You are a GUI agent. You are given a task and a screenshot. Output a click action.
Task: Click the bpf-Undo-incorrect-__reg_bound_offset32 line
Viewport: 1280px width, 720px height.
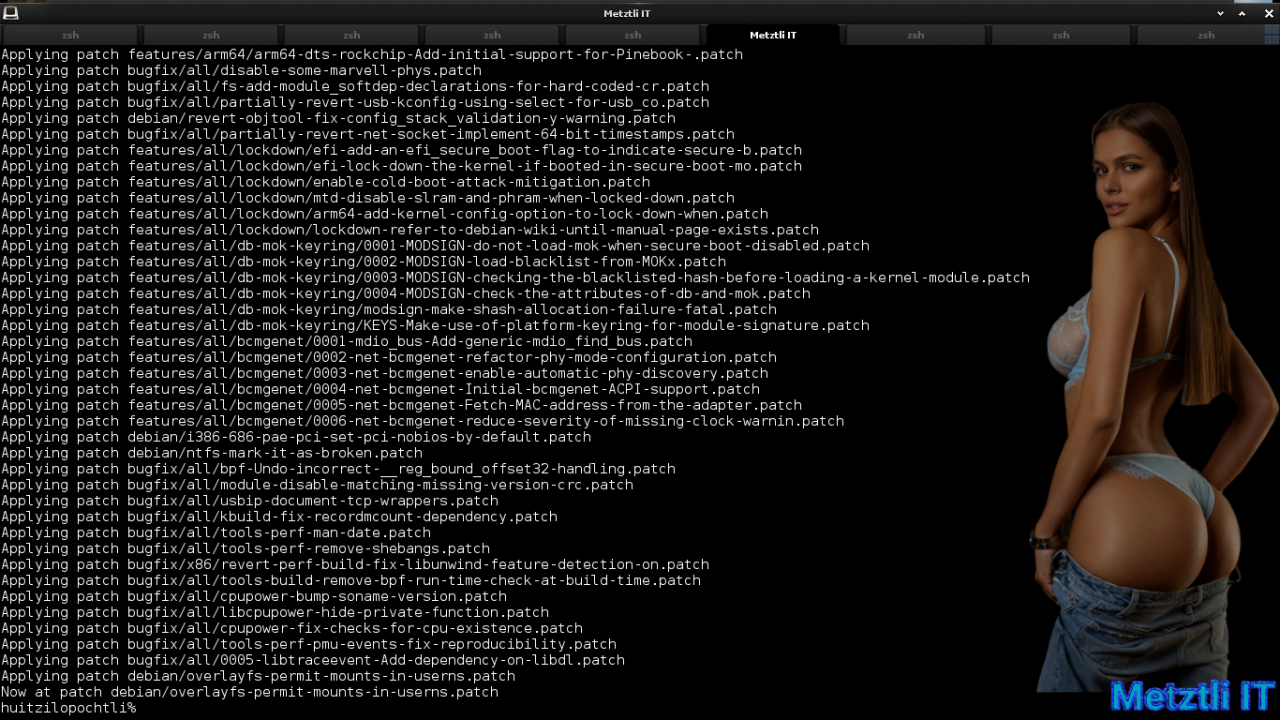point(338,469)
